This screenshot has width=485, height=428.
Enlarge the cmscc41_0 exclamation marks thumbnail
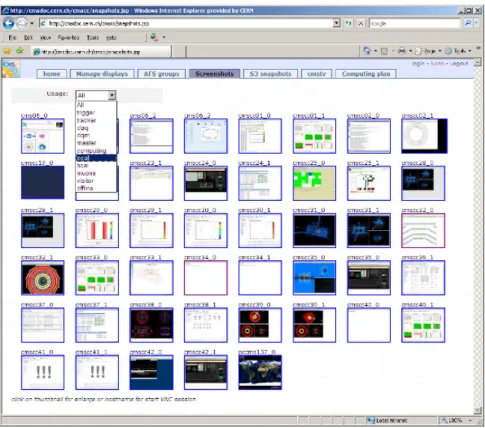[x=43, y=372]
